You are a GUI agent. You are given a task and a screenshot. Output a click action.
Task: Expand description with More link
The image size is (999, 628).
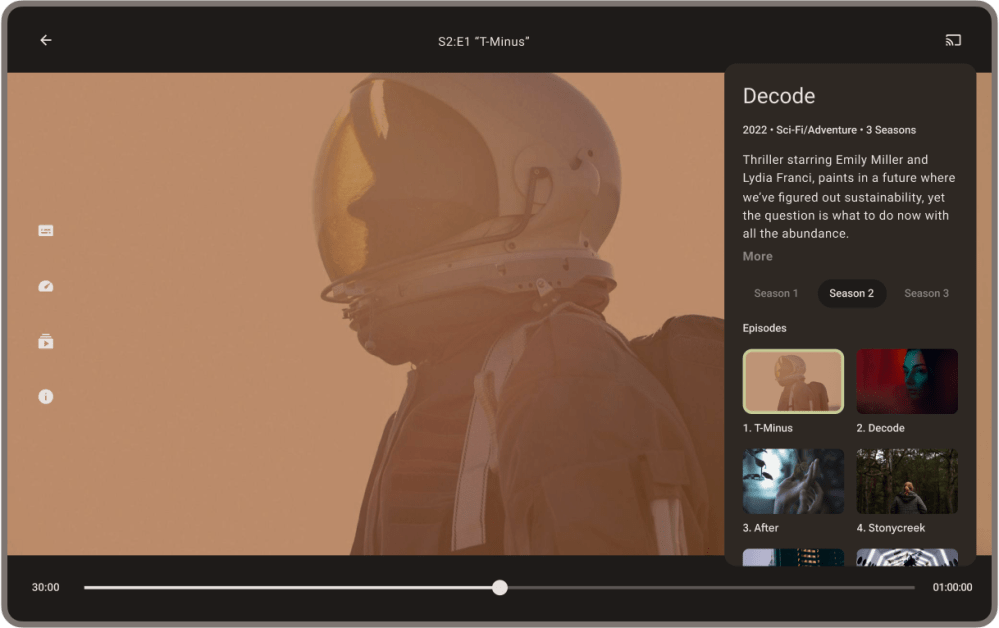(x=757, y=257)
